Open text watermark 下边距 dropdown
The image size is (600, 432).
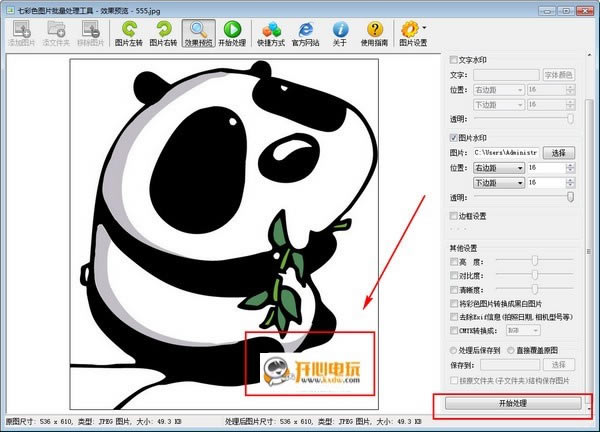[499, 105]
